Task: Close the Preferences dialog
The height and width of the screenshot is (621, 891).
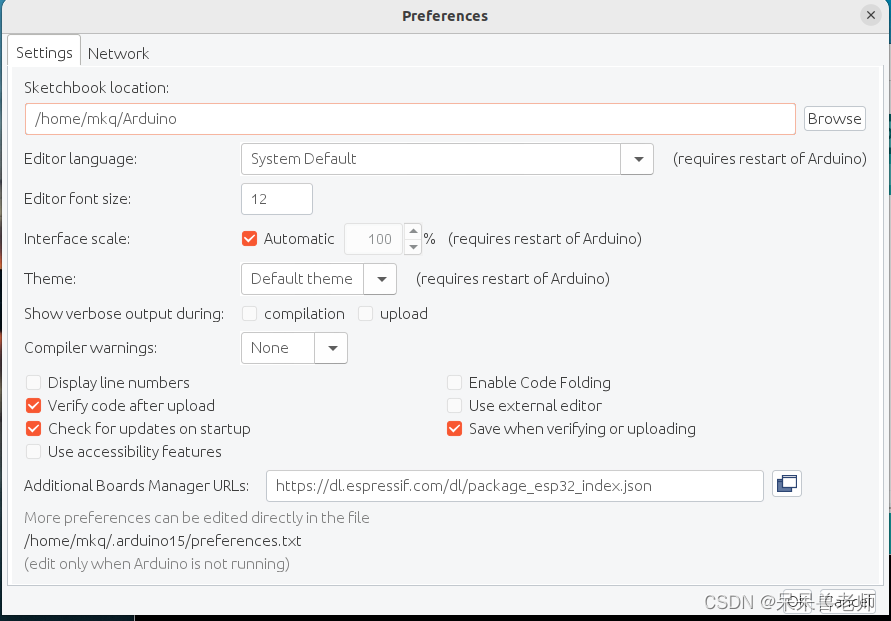Action: 870,15
